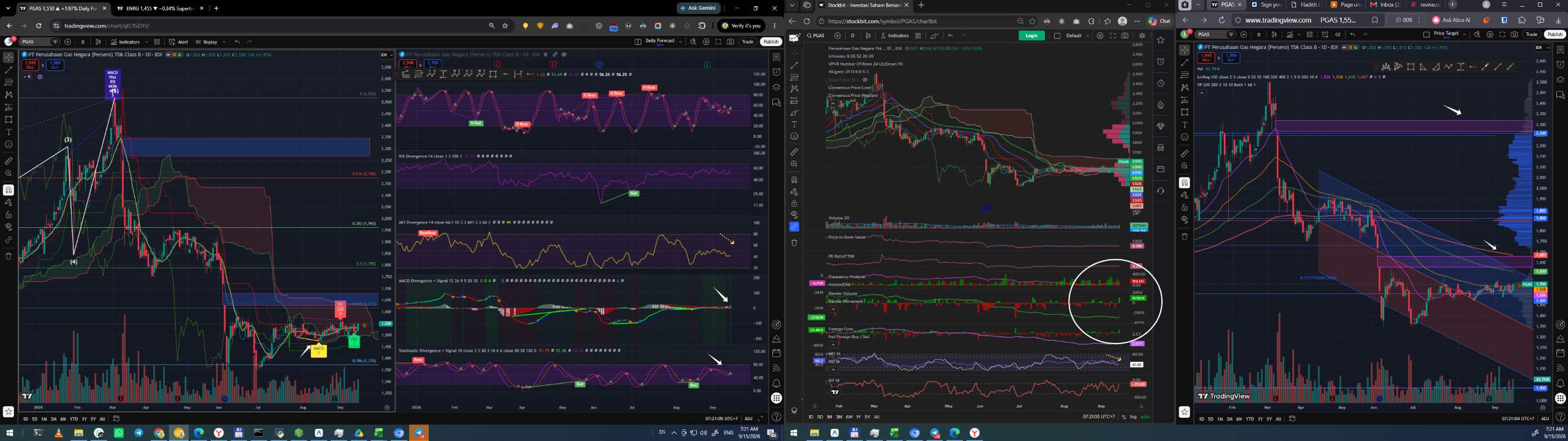Expand the Indicators favorites arrow in left TradingView
The height and width of the screenshot is (441, 1568).
(x=146, y=42)
